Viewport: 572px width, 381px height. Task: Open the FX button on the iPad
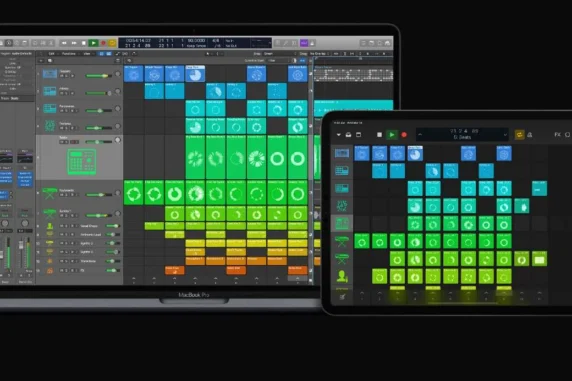point(557,135)
